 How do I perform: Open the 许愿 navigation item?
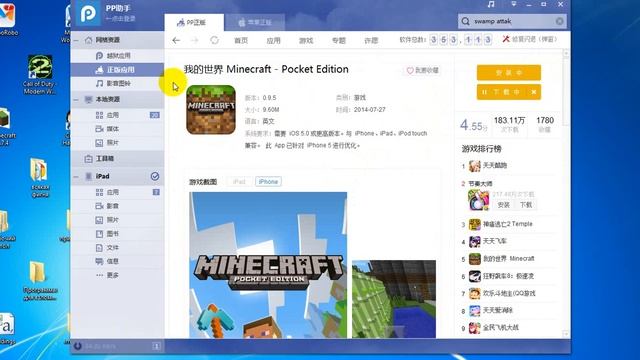(371, 40)
